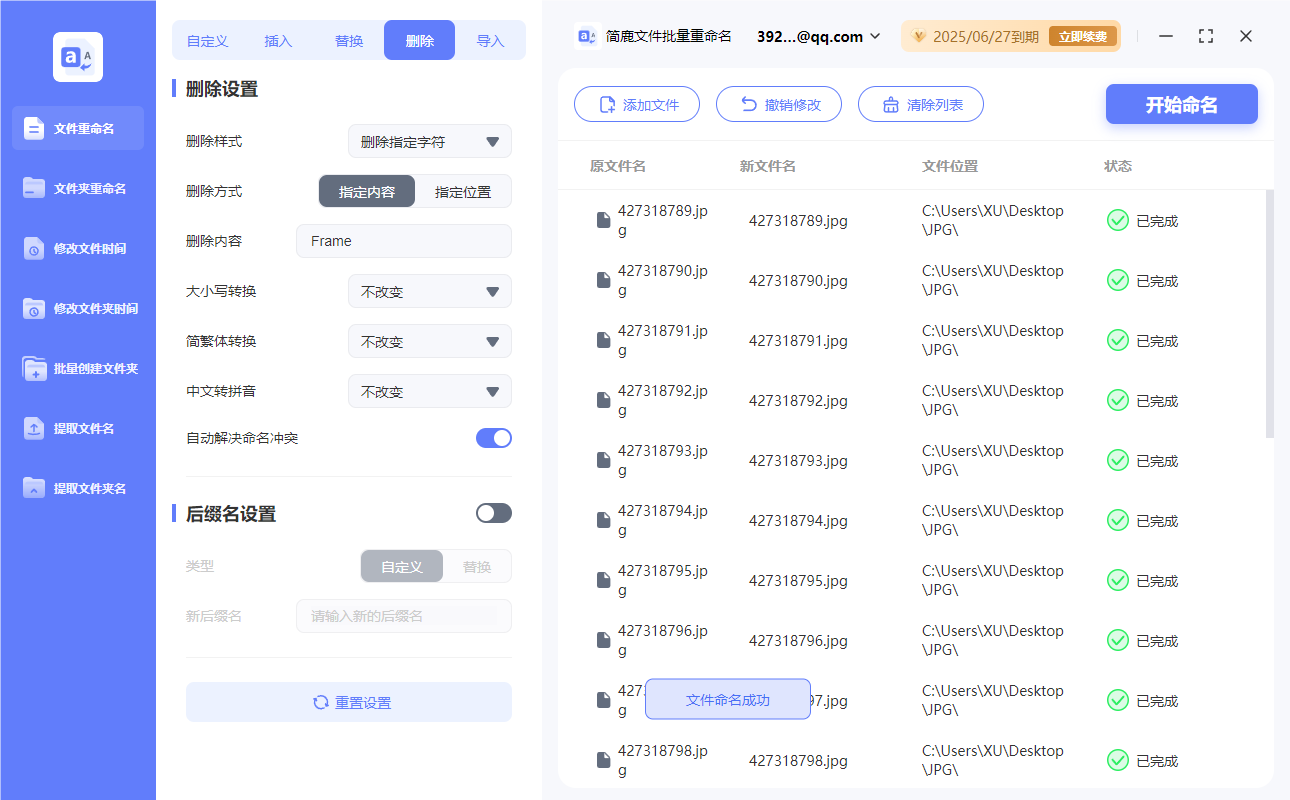Click the 删除内容 input containing Frame

click(x=404, y=241)
